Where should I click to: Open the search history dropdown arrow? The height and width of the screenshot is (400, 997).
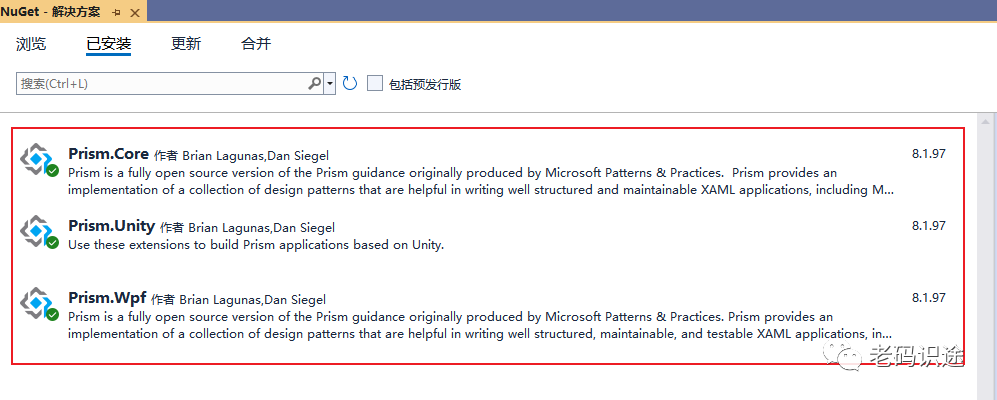pos(329,83)
